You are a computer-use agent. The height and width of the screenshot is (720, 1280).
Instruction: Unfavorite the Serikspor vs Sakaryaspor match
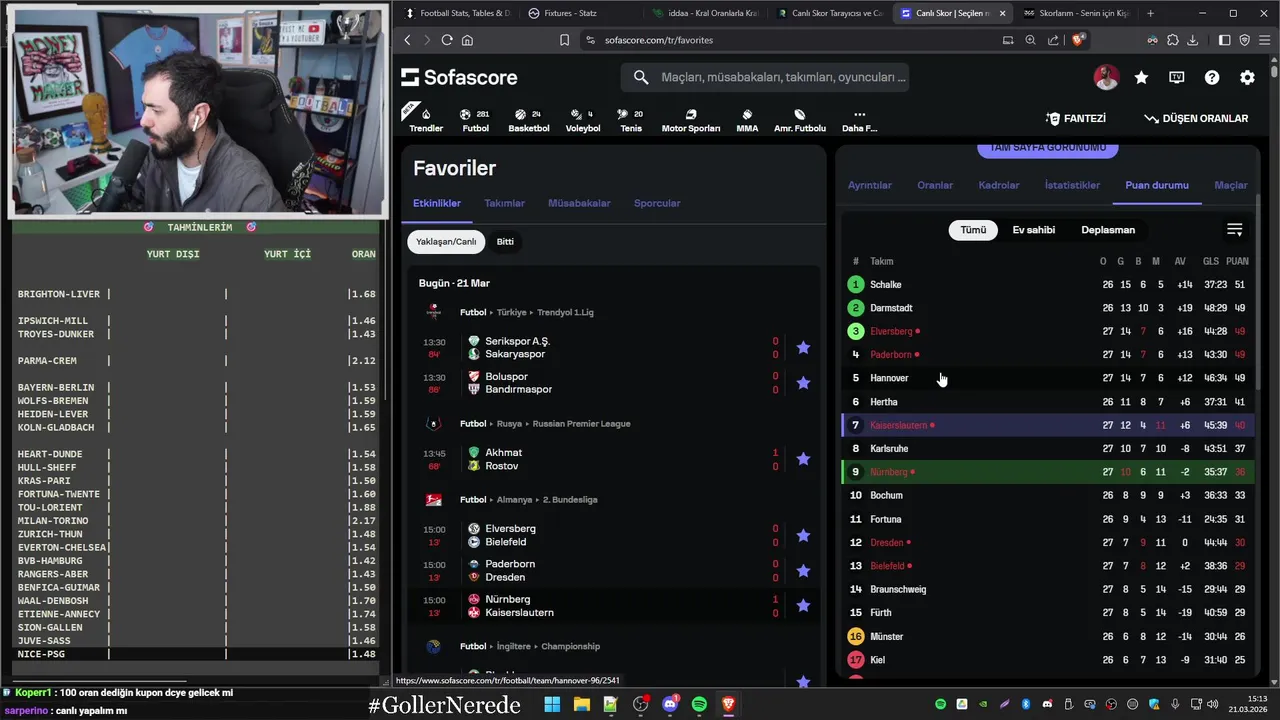coord(803,348)
